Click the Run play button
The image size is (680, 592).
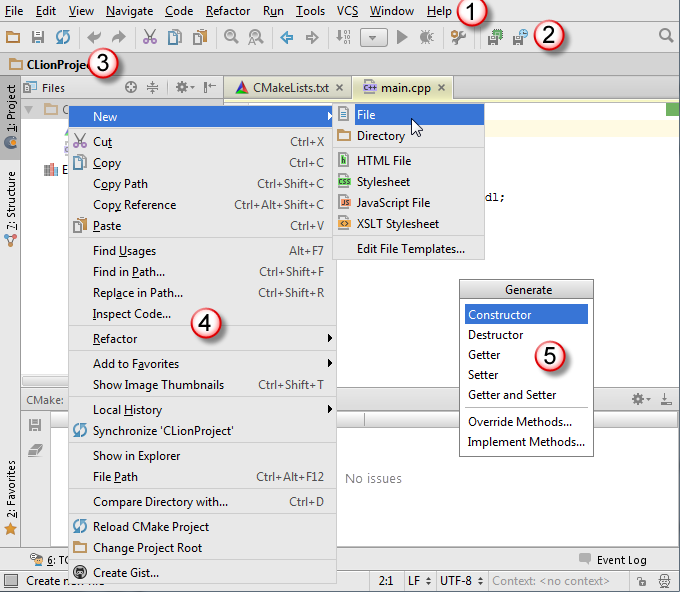[402, 37]
